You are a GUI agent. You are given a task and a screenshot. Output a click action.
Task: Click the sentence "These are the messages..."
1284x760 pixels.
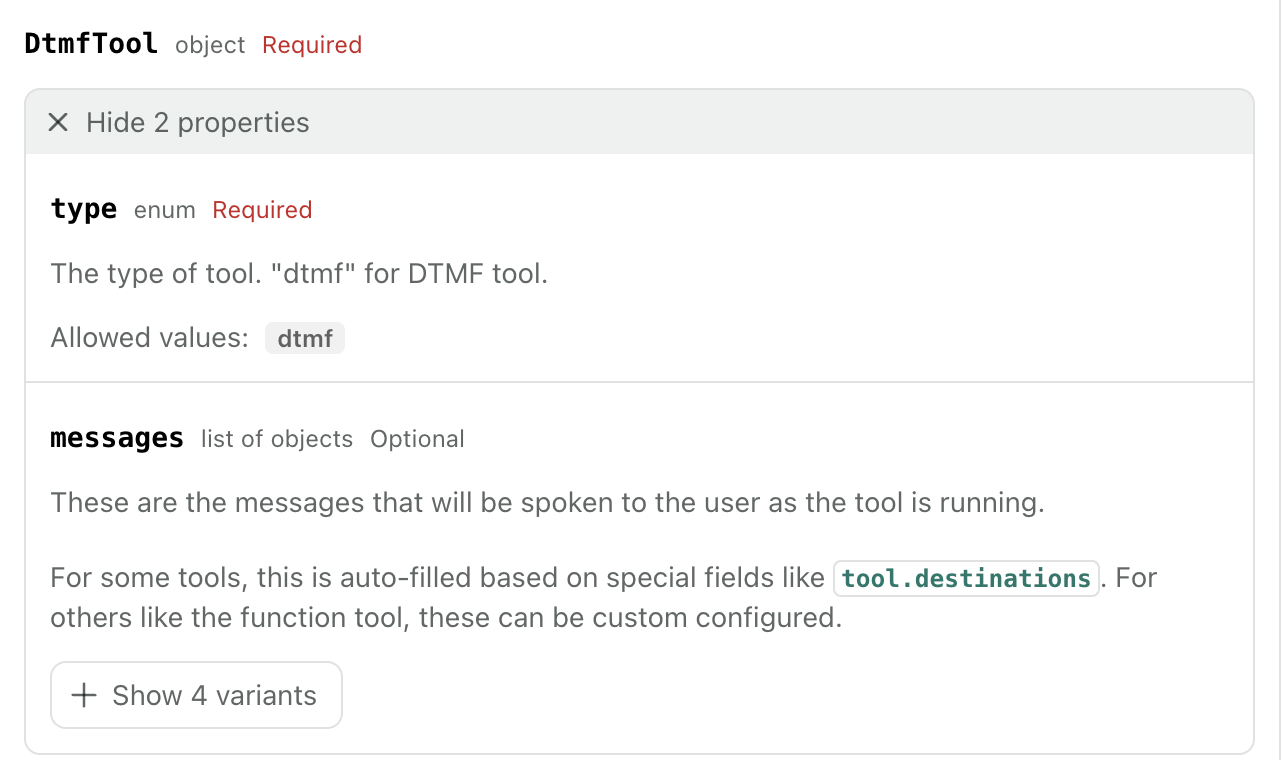(547, 502)
